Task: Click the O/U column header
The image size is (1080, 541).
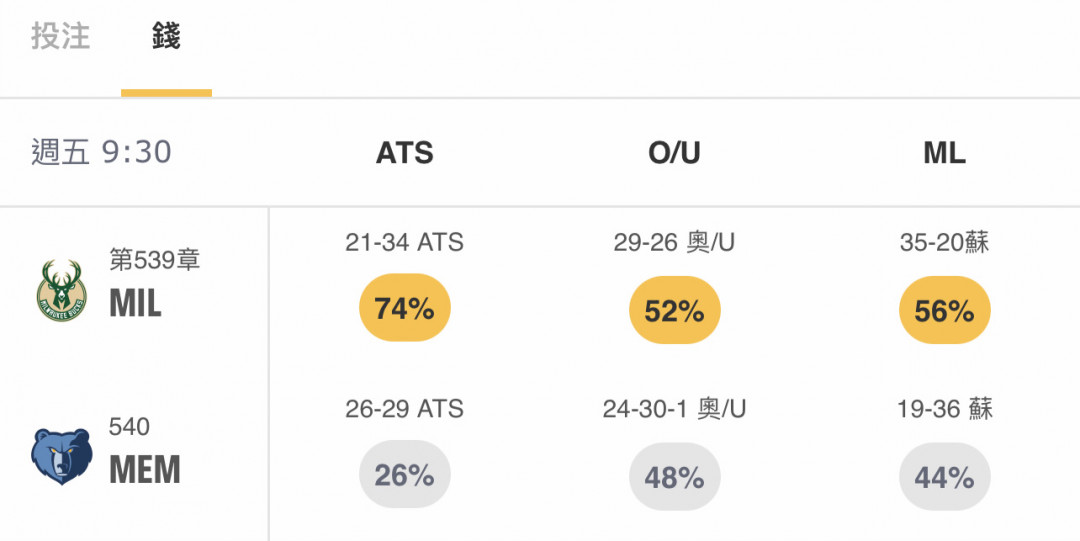Action: [674, 153]
